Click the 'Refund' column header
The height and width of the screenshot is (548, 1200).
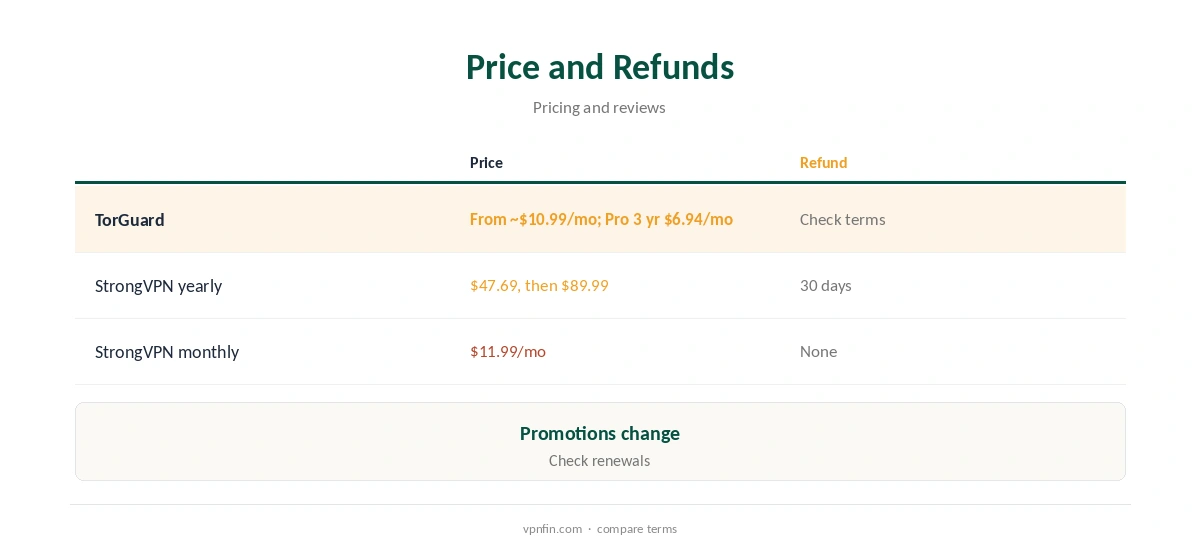823,162
